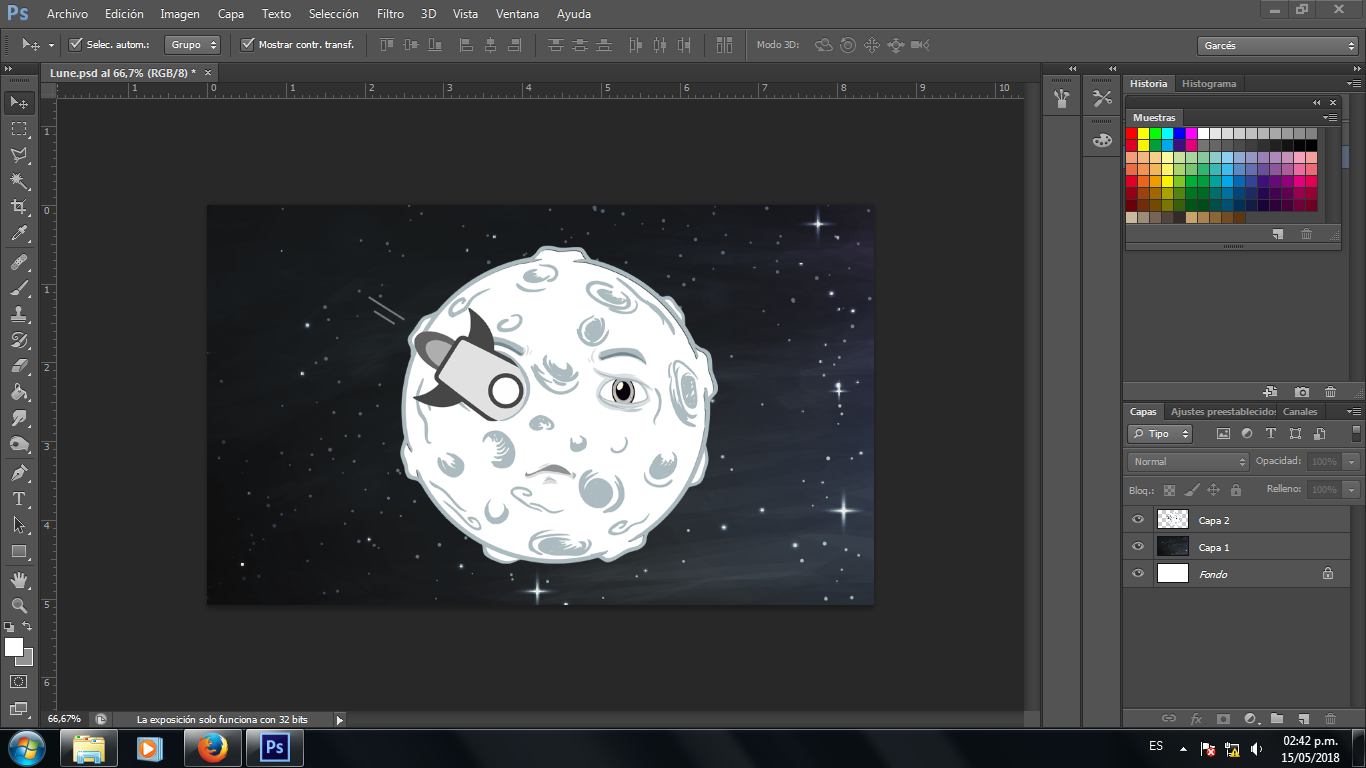Image resolution: width=1366 pixels, height=768 pixels.
Task: Open the tool preset picker arrow
Action: click(50, 45)
